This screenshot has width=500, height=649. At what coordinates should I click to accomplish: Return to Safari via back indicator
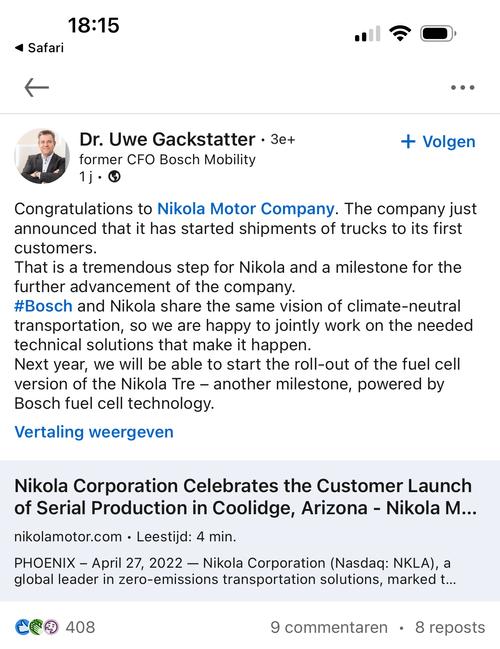click(39, 48)
